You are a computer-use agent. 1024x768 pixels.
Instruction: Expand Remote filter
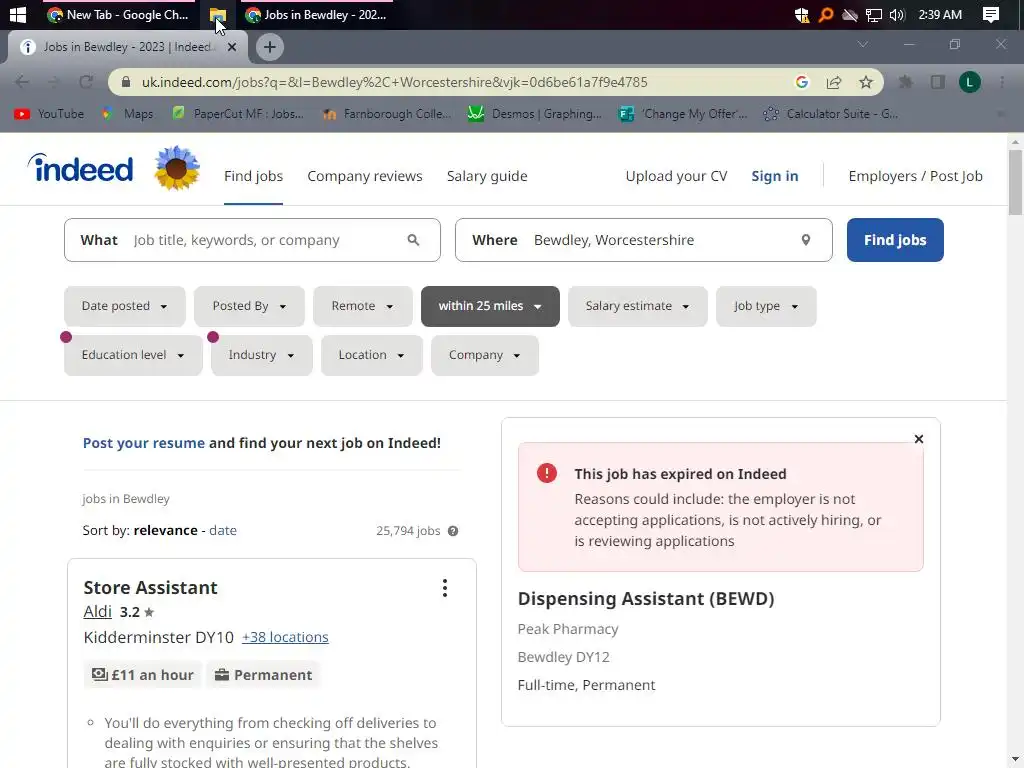[362, 306]
